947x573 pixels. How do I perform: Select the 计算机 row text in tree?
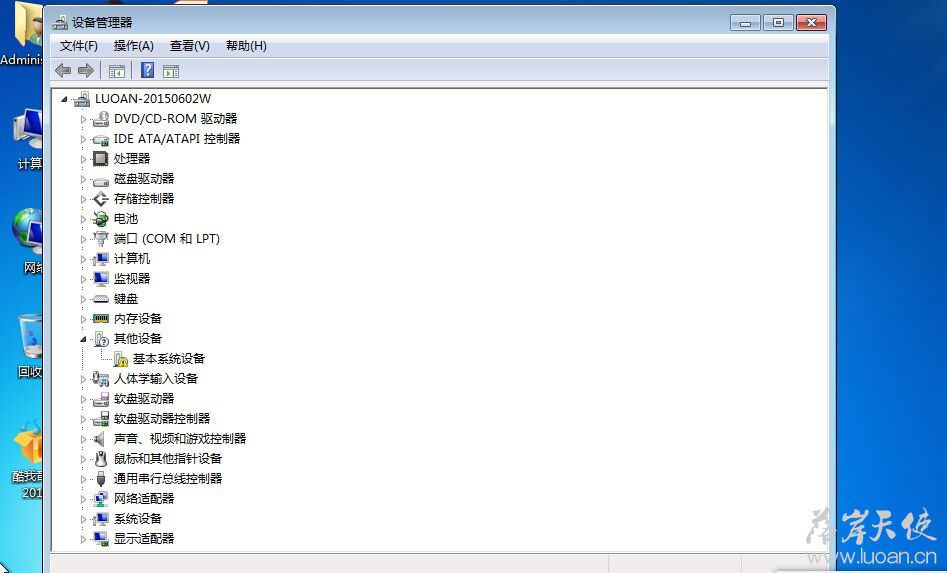(132, 259)
